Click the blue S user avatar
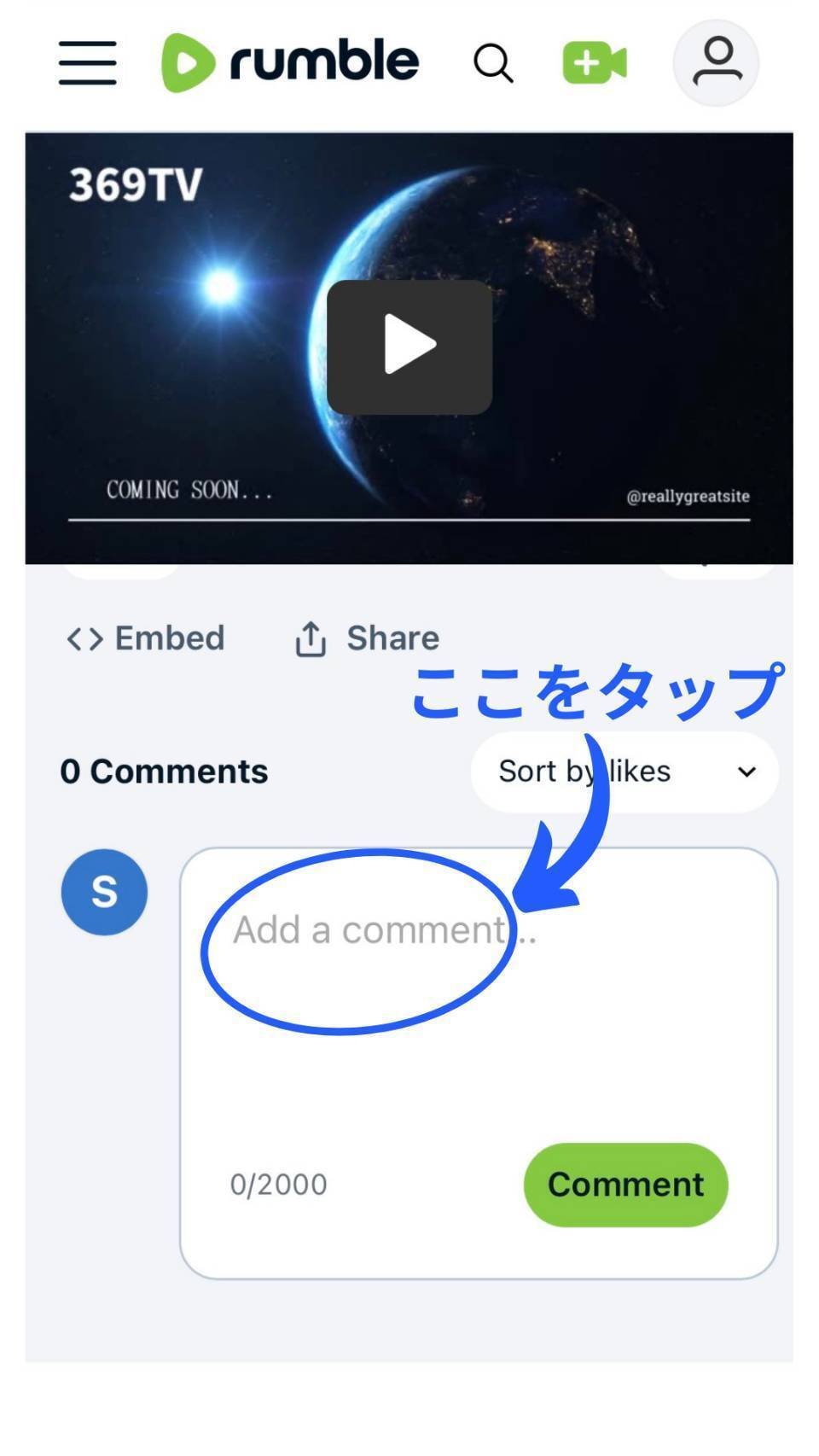819x1456 pixels. (x=104, y=892)
